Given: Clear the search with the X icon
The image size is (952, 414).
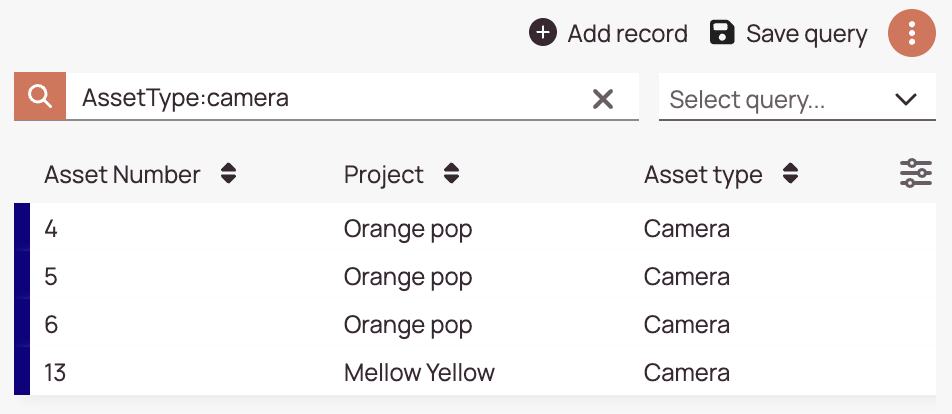Looking at the screenshot, I should [x=603, y=98].
